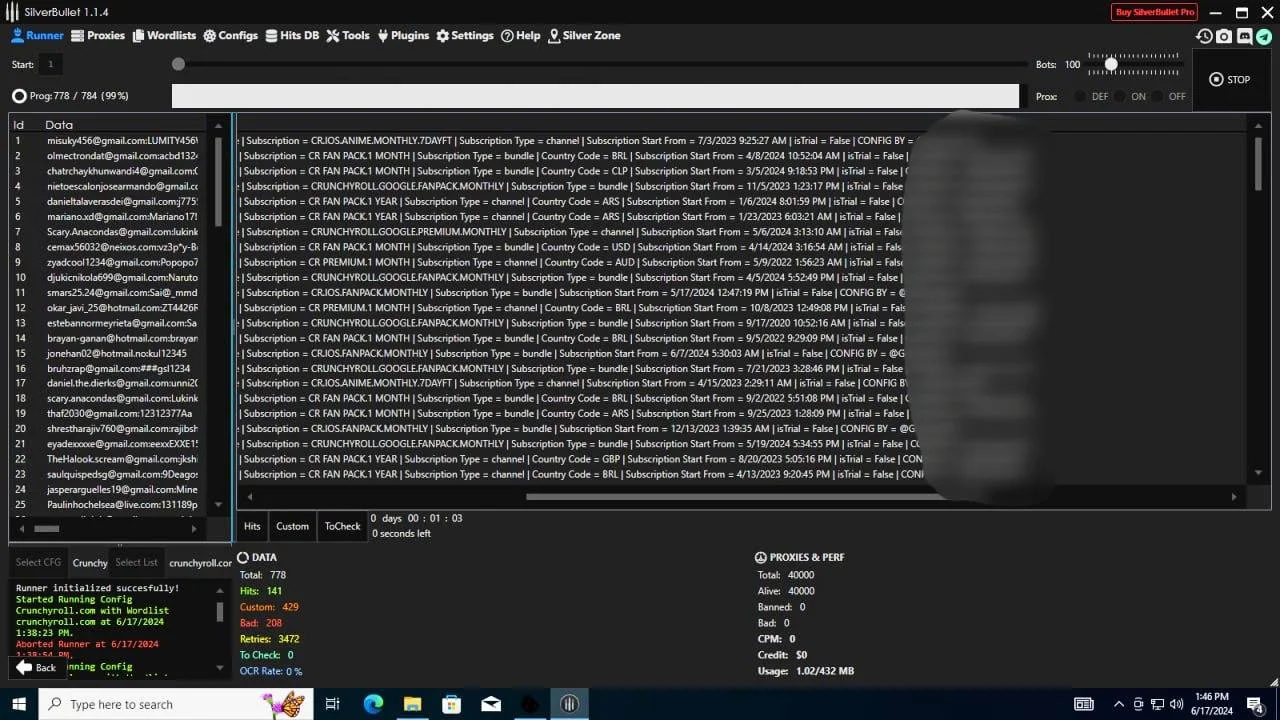
Task: Go to the Configs tab
Action: tap(231, 35)
